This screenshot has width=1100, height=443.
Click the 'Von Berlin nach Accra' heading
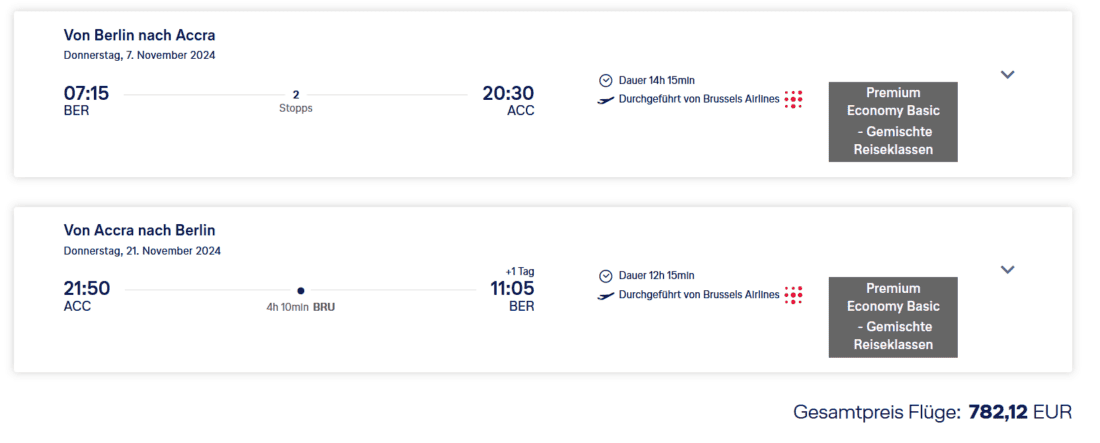139,35
